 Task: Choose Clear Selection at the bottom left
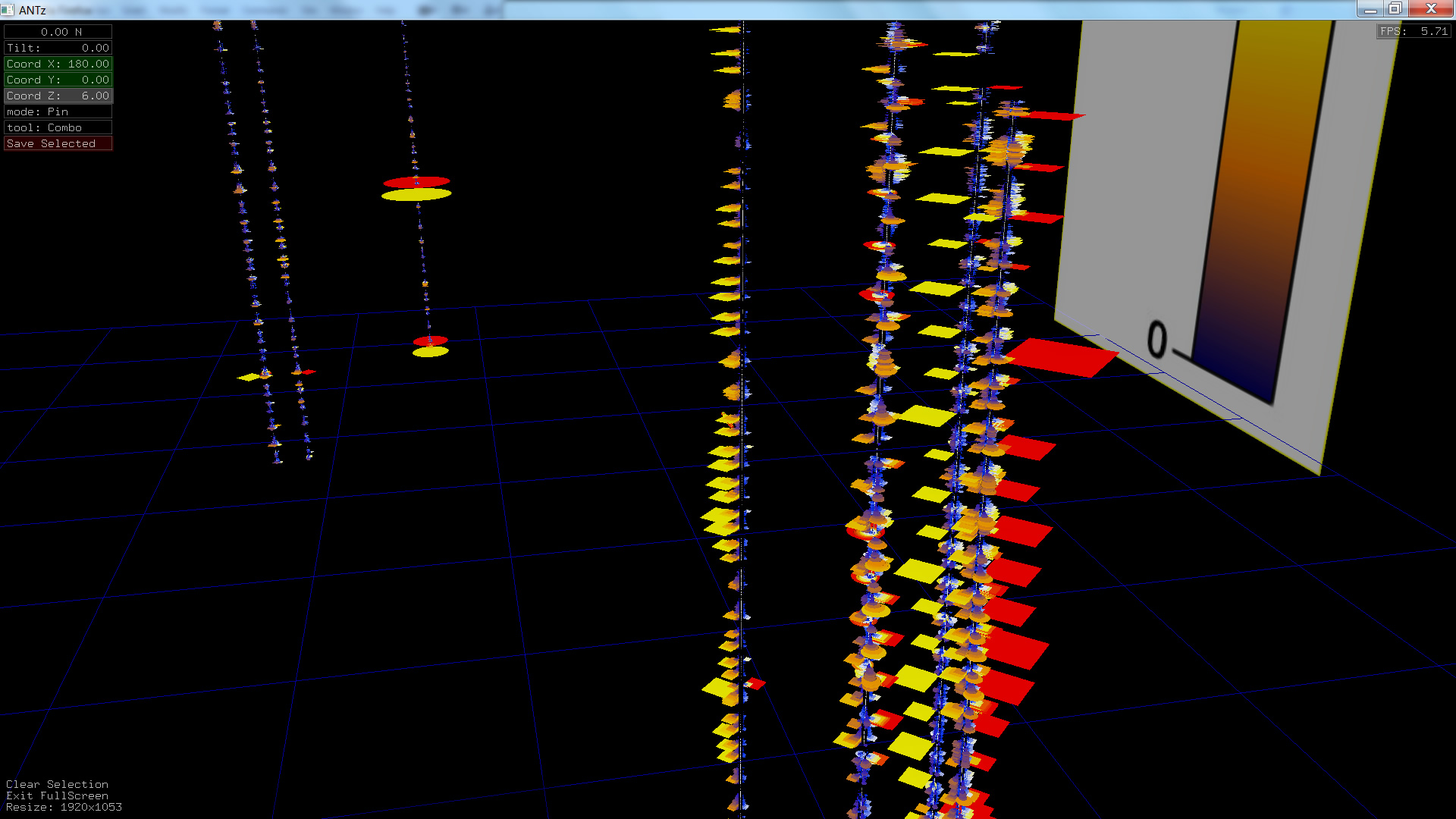(57, 784)
